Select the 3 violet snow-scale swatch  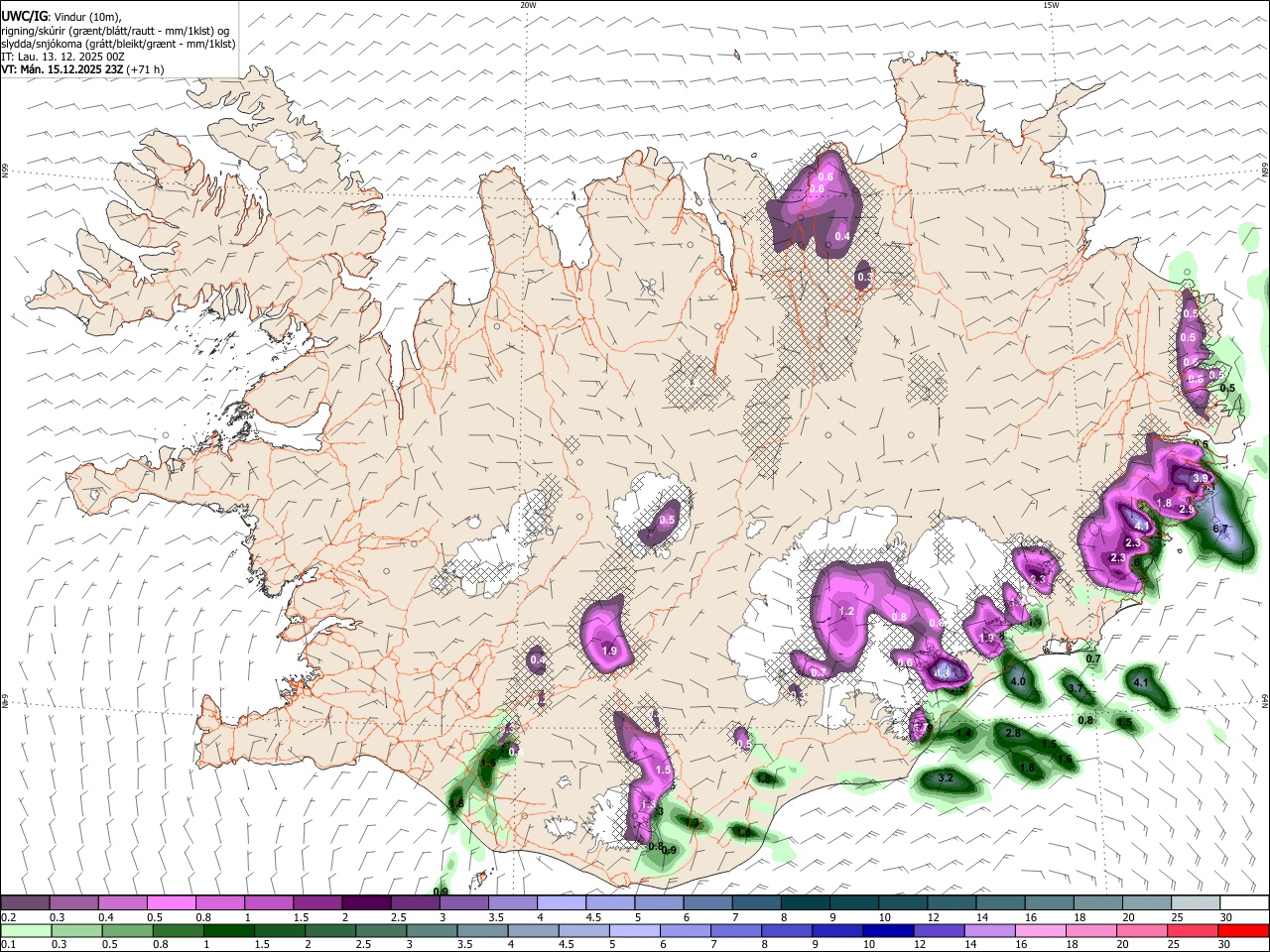click(463, 903)
